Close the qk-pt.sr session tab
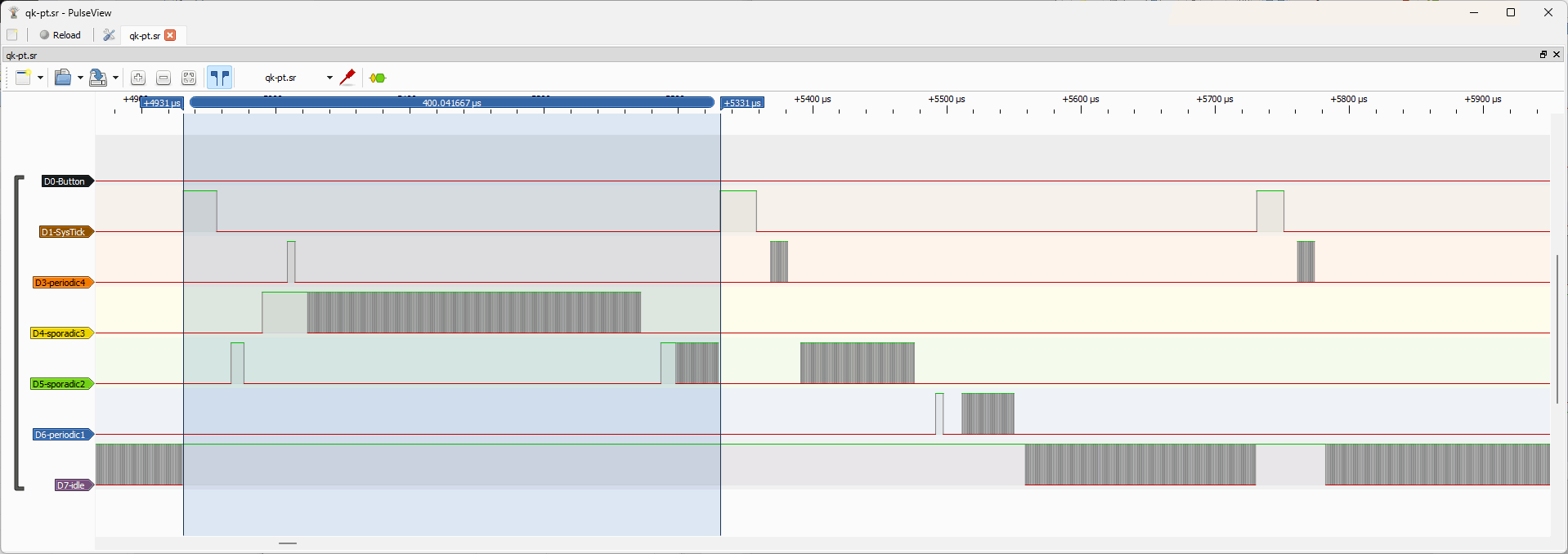The height and width of the screenshot is (554, 1568). point(170,35)
